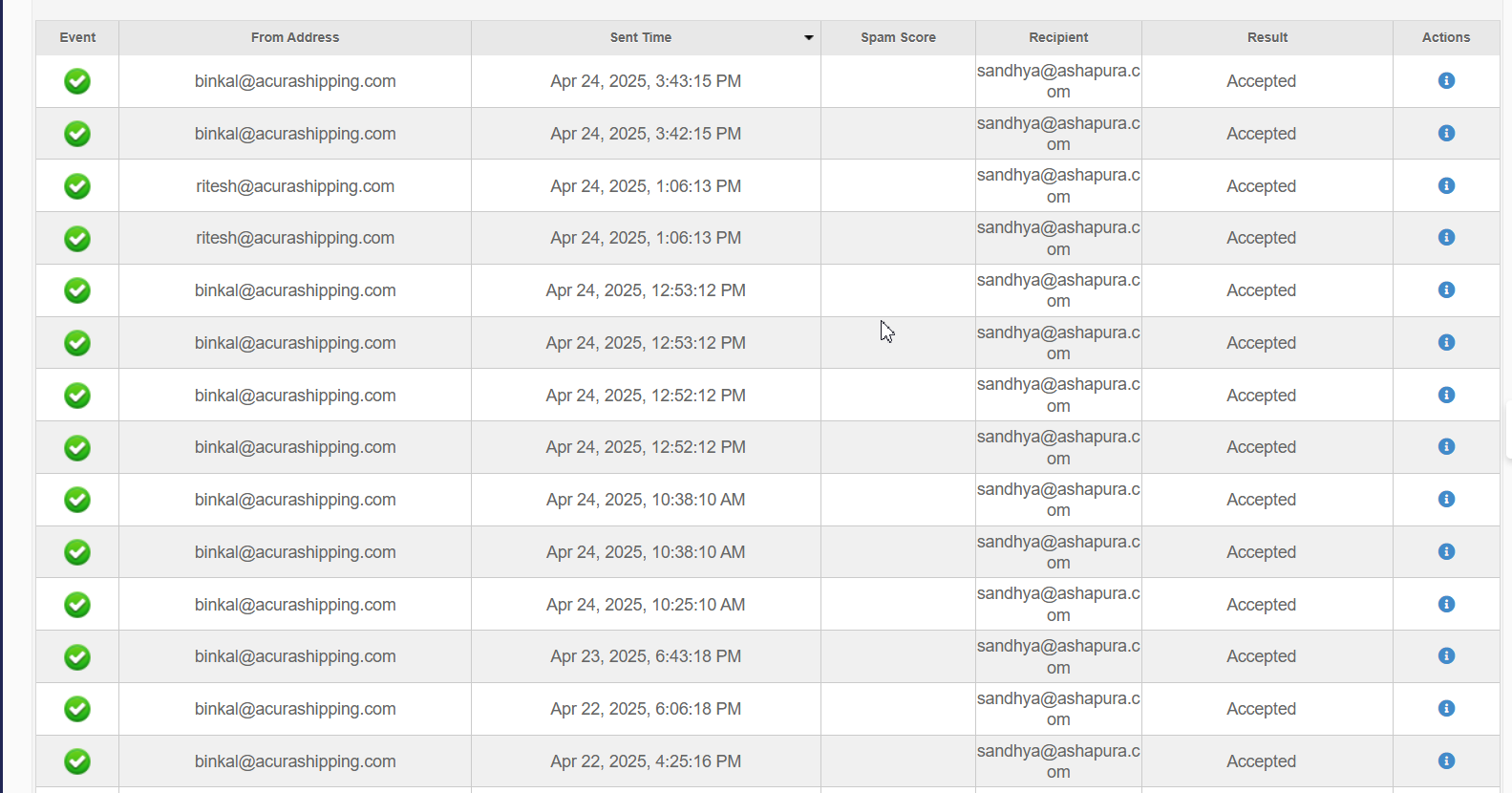Show info for Apr 22 6:06:18 PM email
This screenshot has height=793, width=1512.
tap(1446, 709)
